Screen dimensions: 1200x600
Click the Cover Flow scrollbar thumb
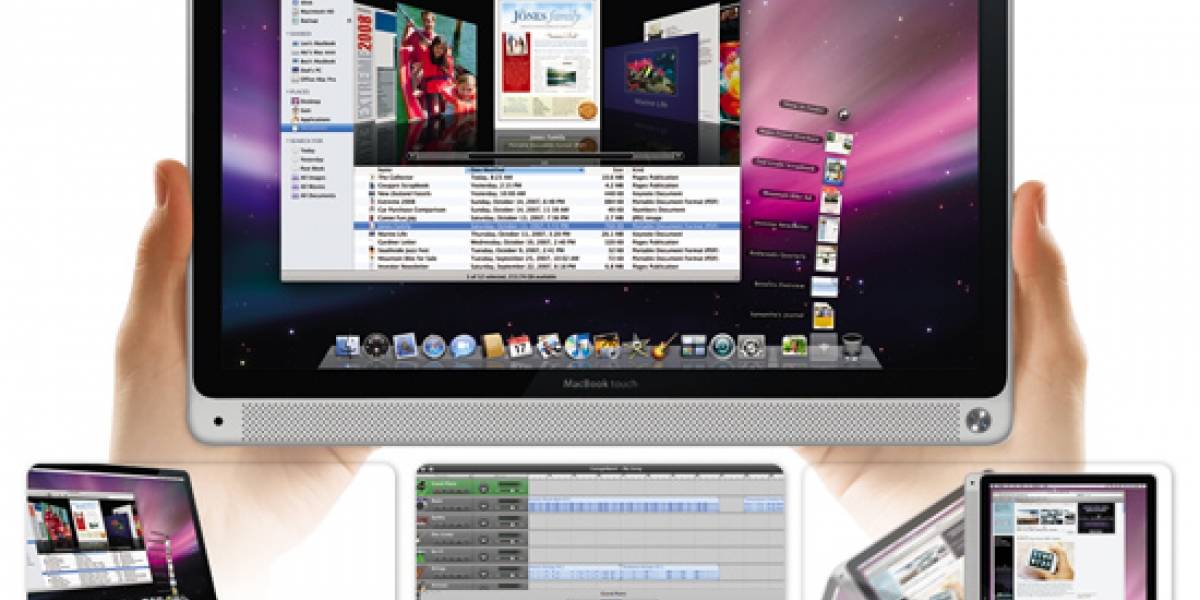pos(551,156)
